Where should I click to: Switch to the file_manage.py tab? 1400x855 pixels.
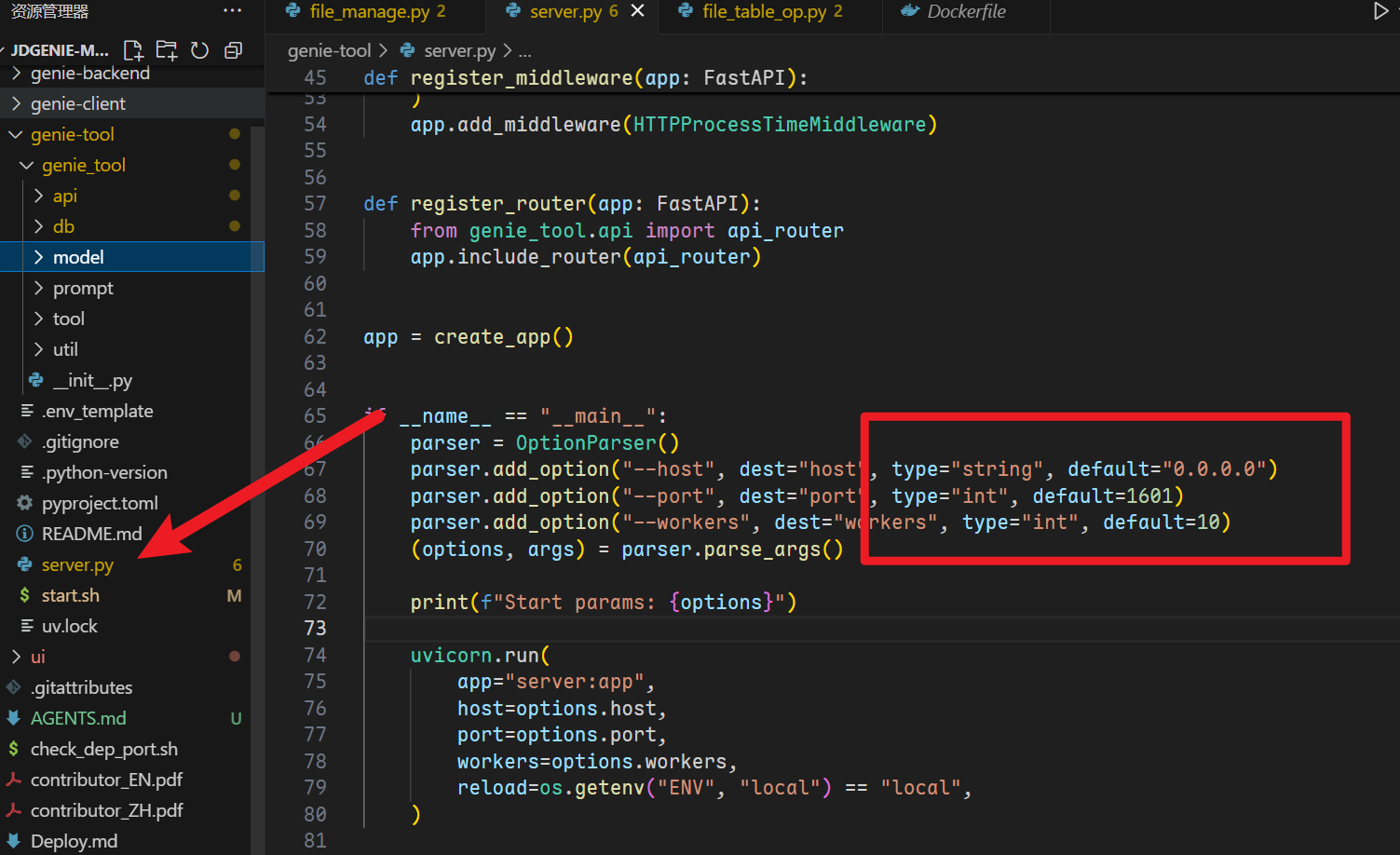click(x=367, y=11)
